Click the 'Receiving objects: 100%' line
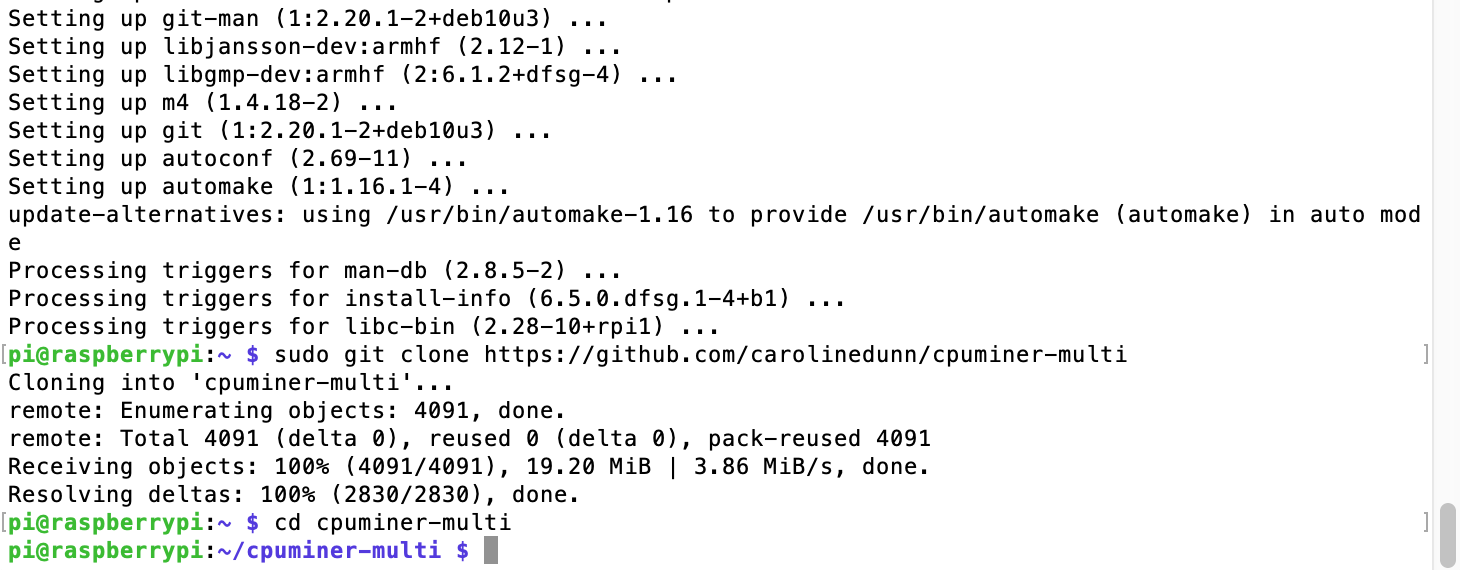 [468, 467]
